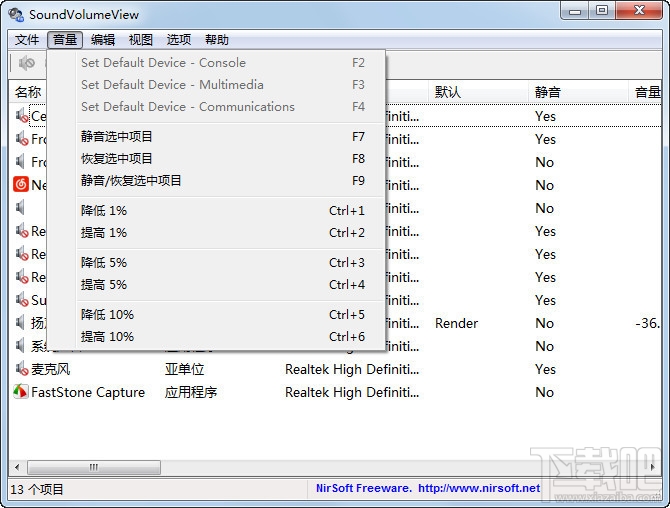
Task: Select the FastStone Capture row name
Action: pos(88,392)
